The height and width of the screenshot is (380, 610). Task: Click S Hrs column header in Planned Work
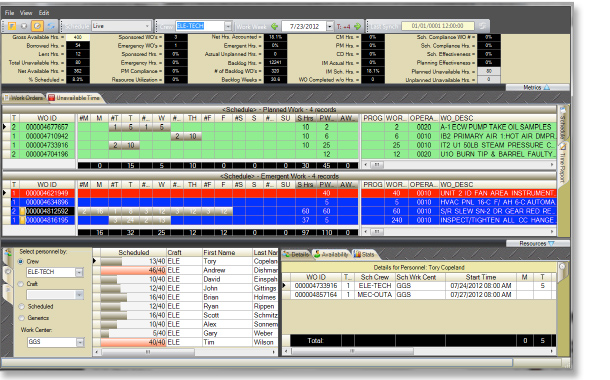point(305,118)
